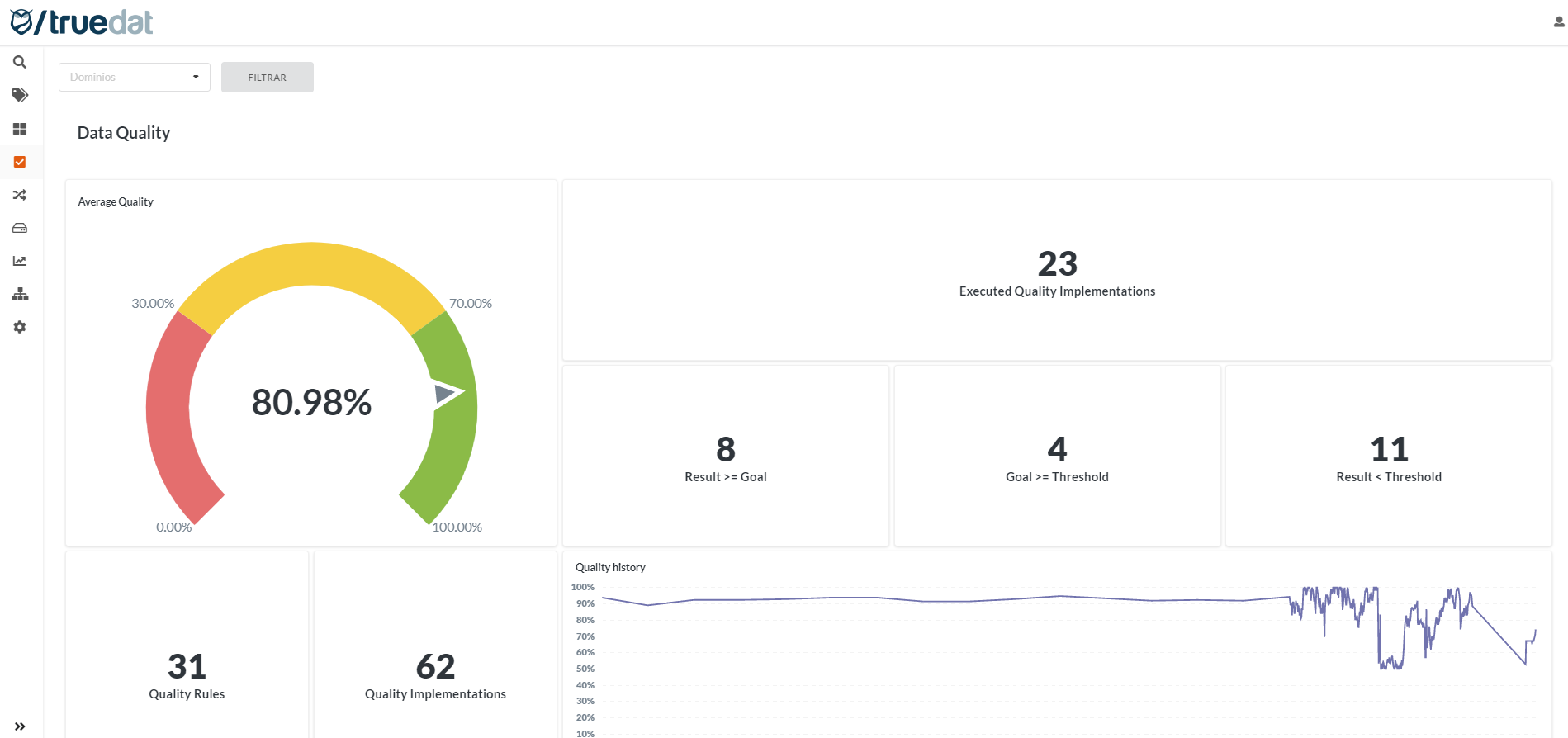The width and height of the screenshot is (1568, 738).
Task: Open the search icon in the sidebar
Action: pyautogui.click(x=20, y=62)
